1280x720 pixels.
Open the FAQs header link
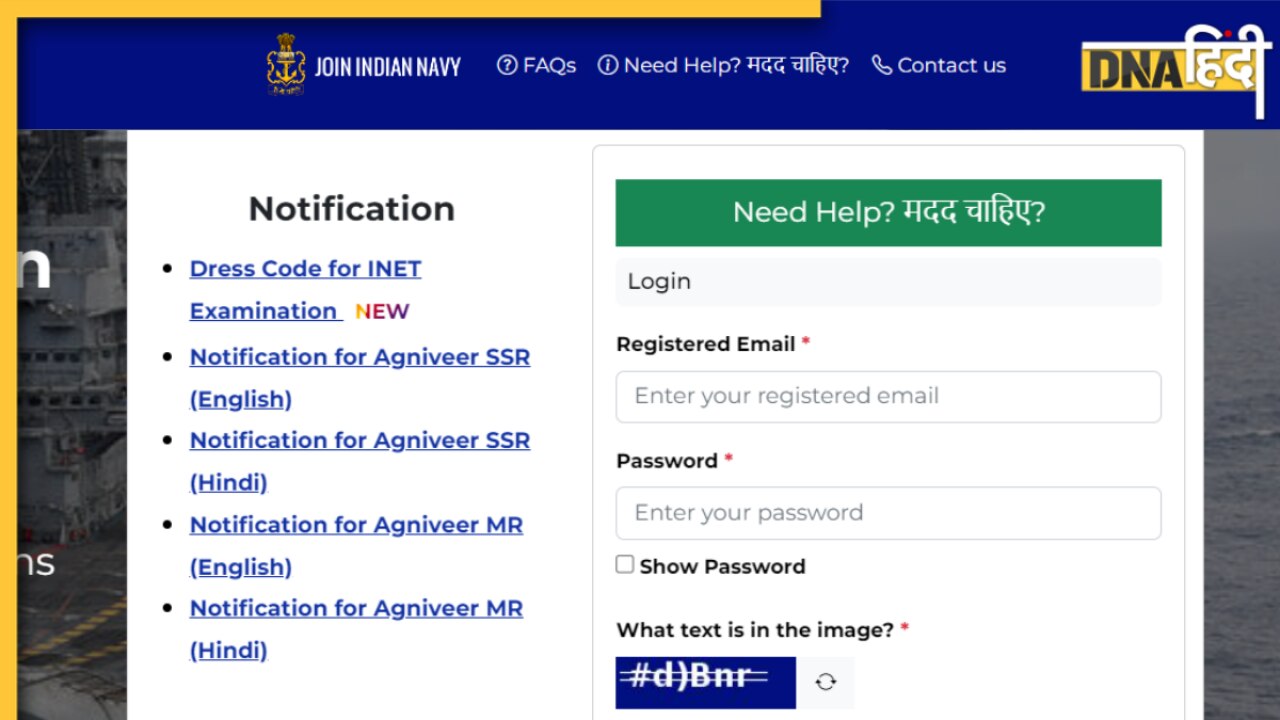pos(537,65)
